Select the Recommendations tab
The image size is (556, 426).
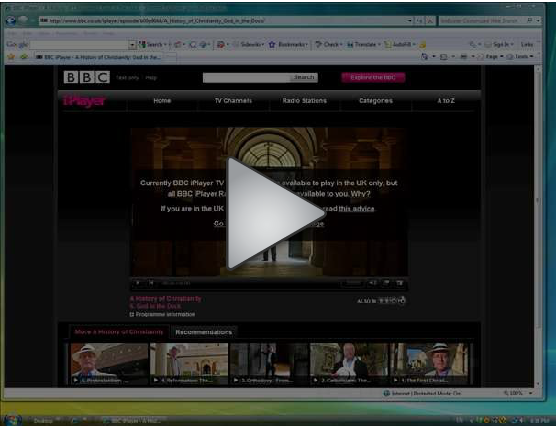point(204,332)
